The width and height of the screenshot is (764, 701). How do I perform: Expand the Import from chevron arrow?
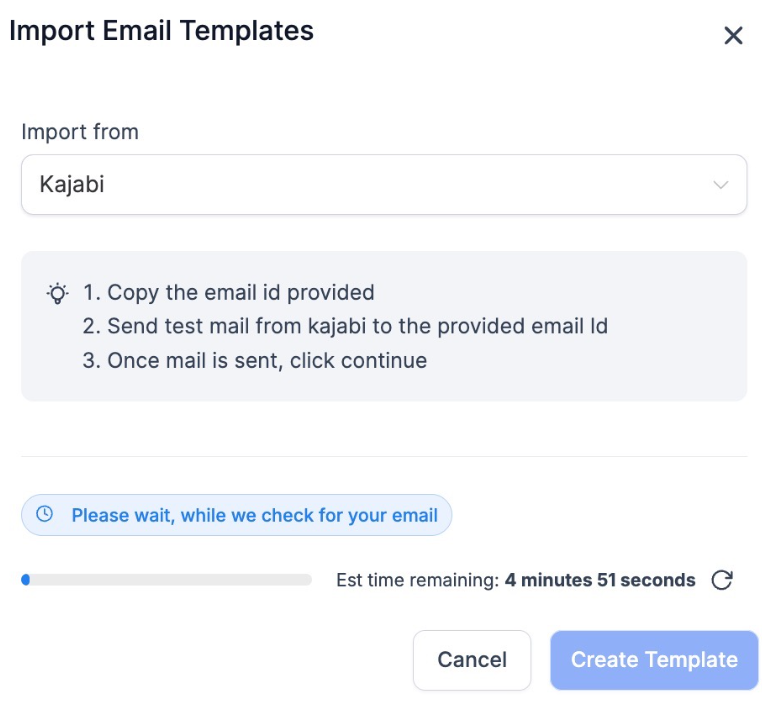(x=720, y=185)
